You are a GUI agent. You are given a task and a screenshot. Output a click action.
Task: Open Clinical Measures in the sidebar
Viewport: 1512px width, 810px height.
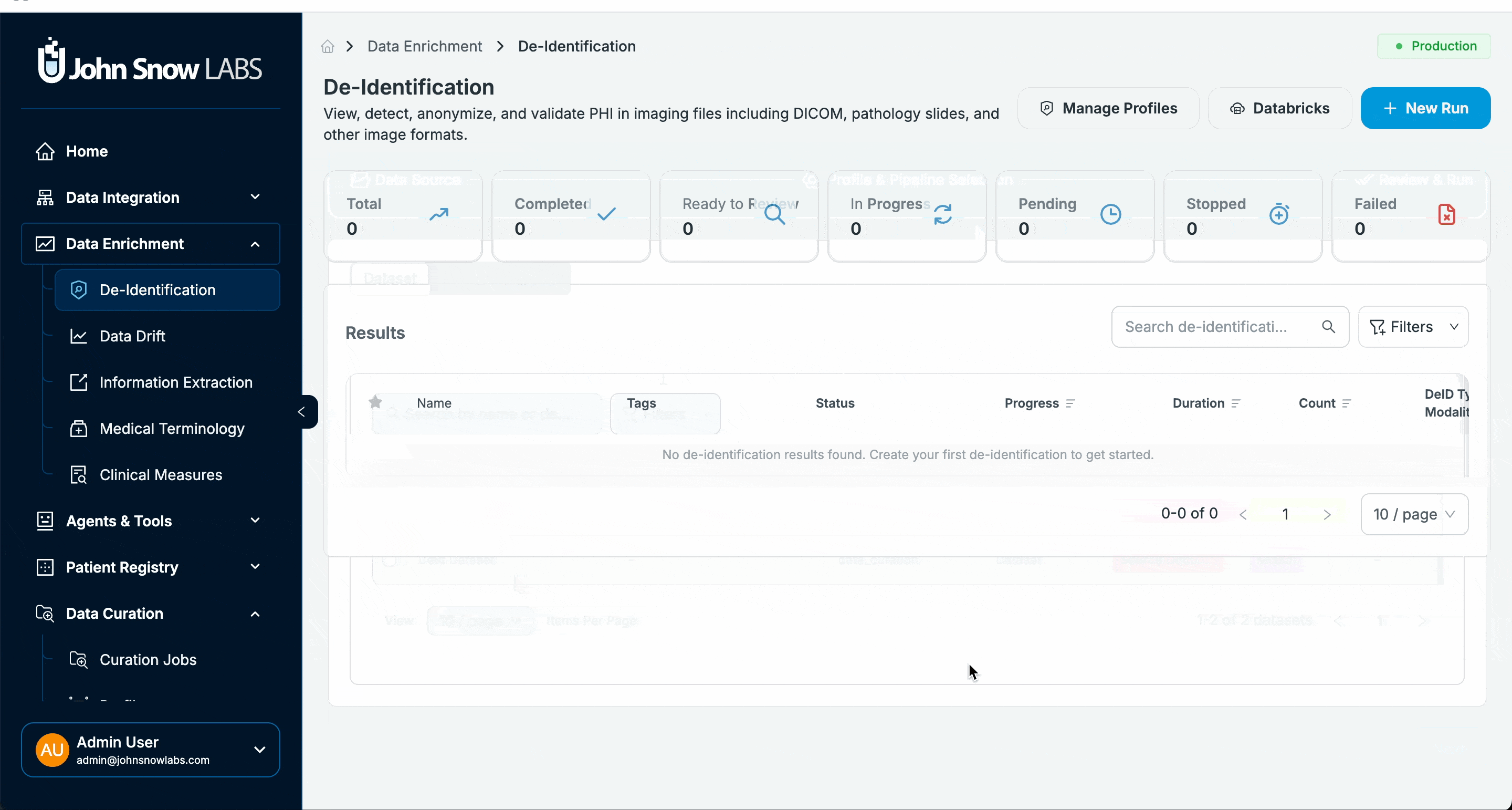167,475
